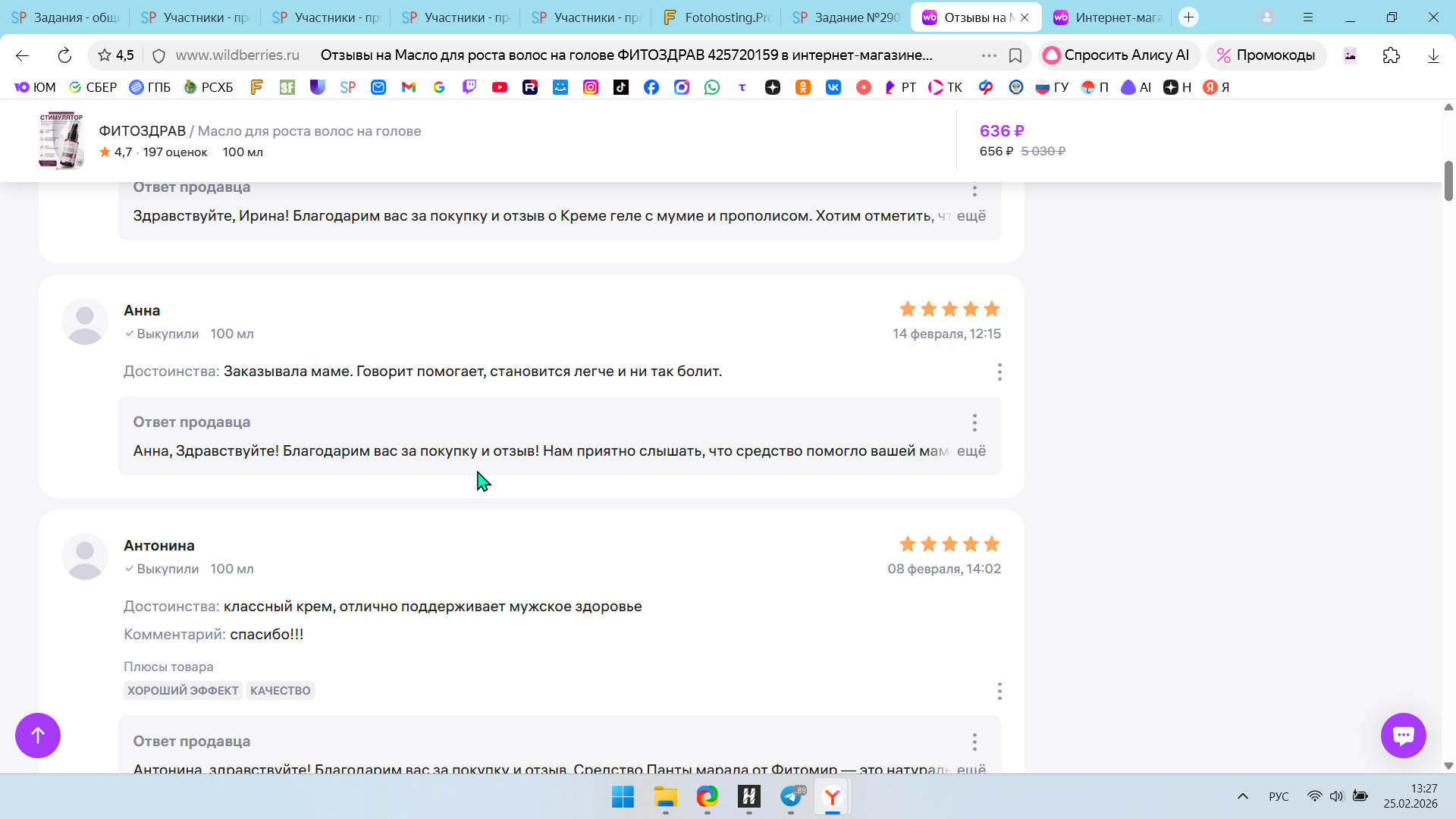
Task: Open options menu of seller reply to Anna
Action: point(974,422)
